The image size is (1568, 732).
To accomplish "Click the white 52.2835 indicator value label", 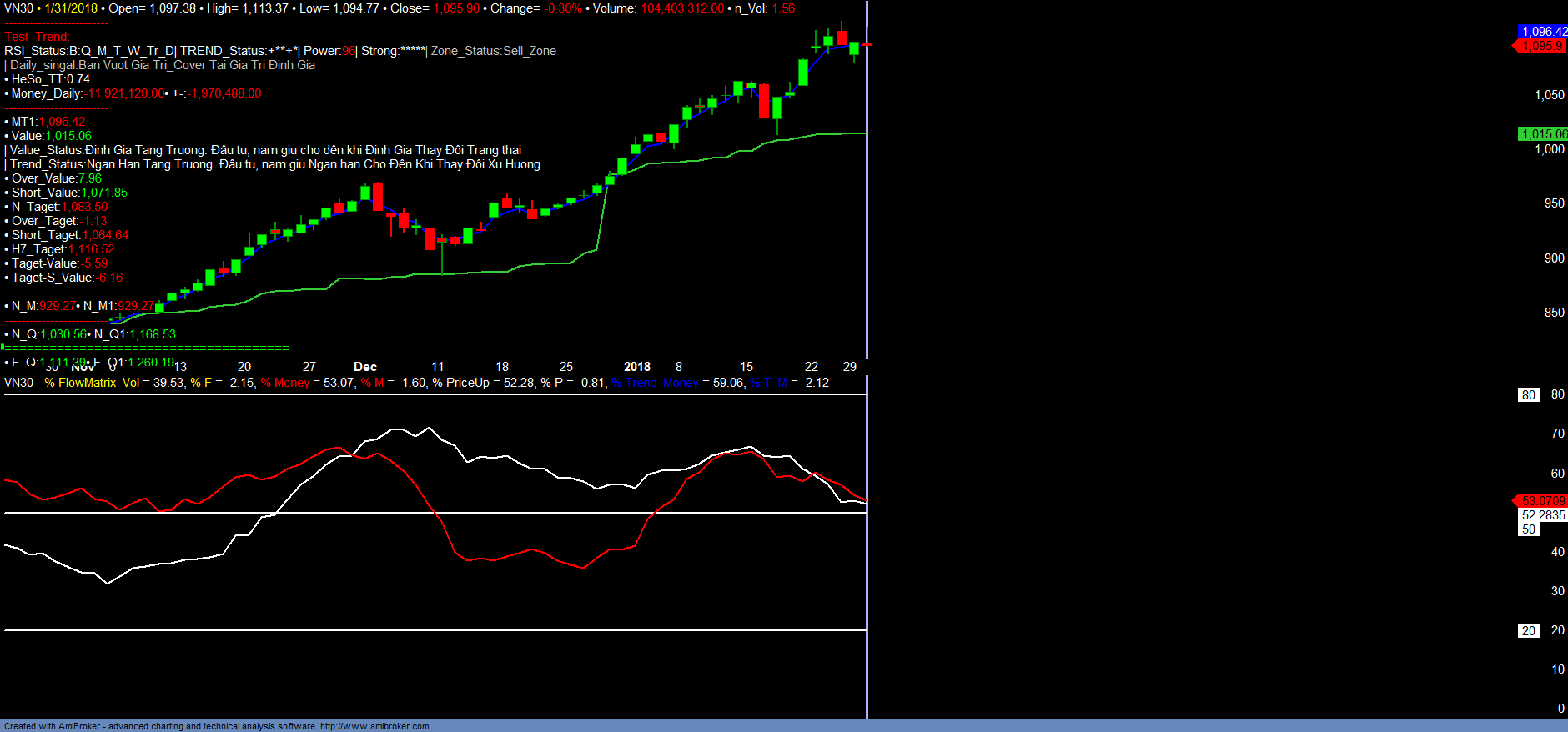I will tap(1543, 515).
